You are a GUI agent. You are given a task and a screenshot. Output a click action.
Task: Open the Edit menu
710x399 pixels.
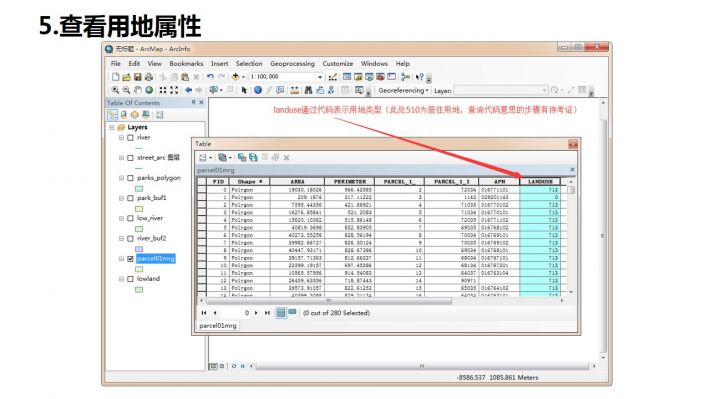tap(134, 64)
